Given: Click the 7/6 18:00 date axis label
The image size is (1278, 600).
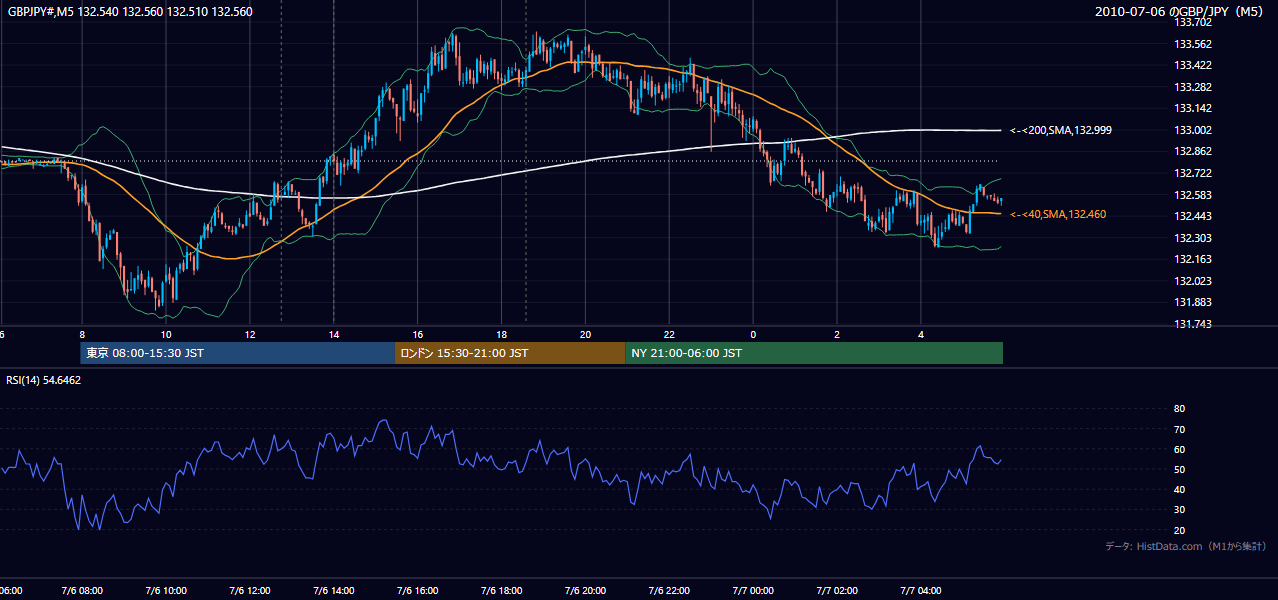Looking at the screenshot, I should coord(502,591).
